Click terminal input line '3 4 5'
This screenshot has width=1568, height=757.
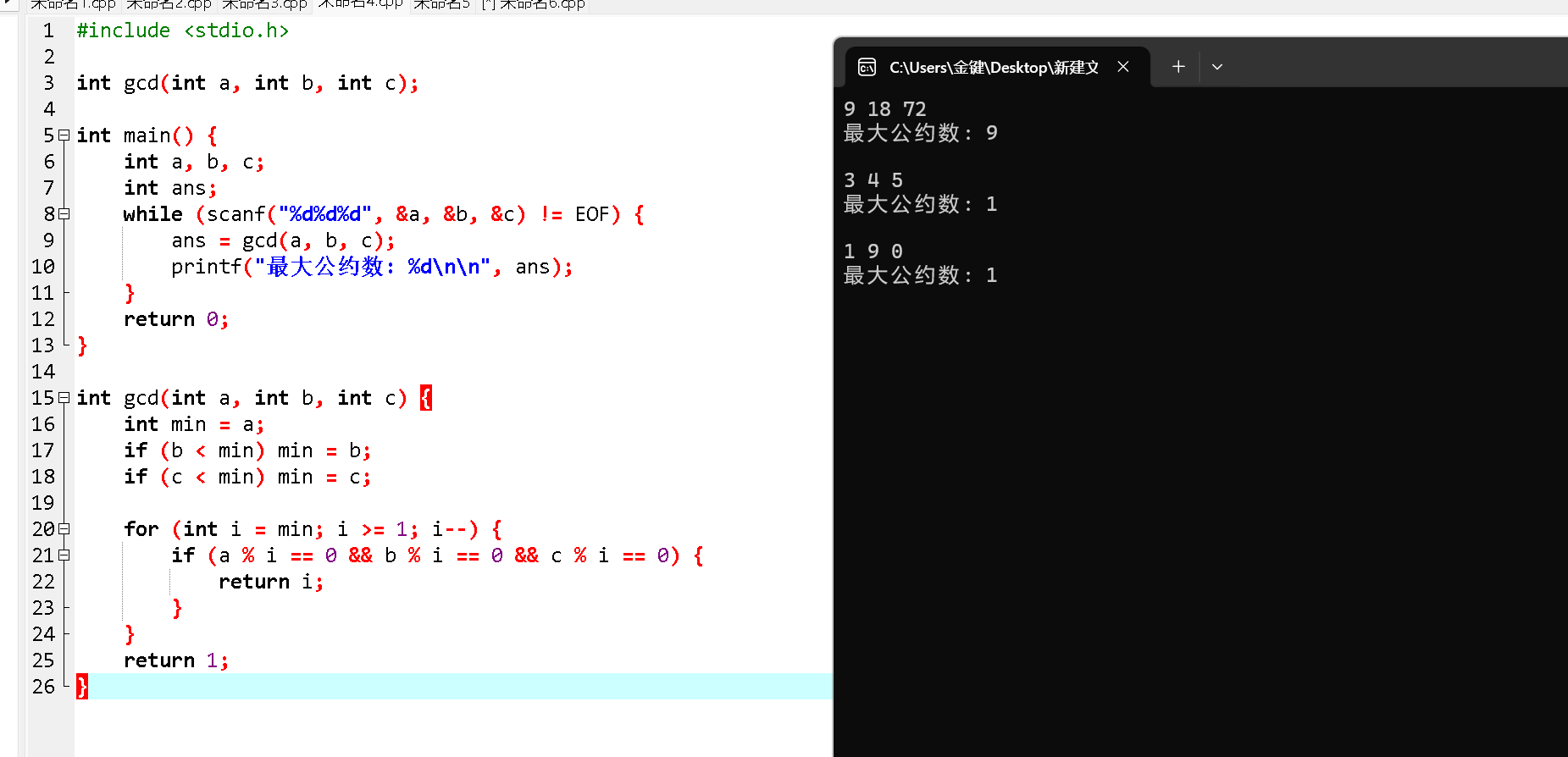(x=873, y=180)
